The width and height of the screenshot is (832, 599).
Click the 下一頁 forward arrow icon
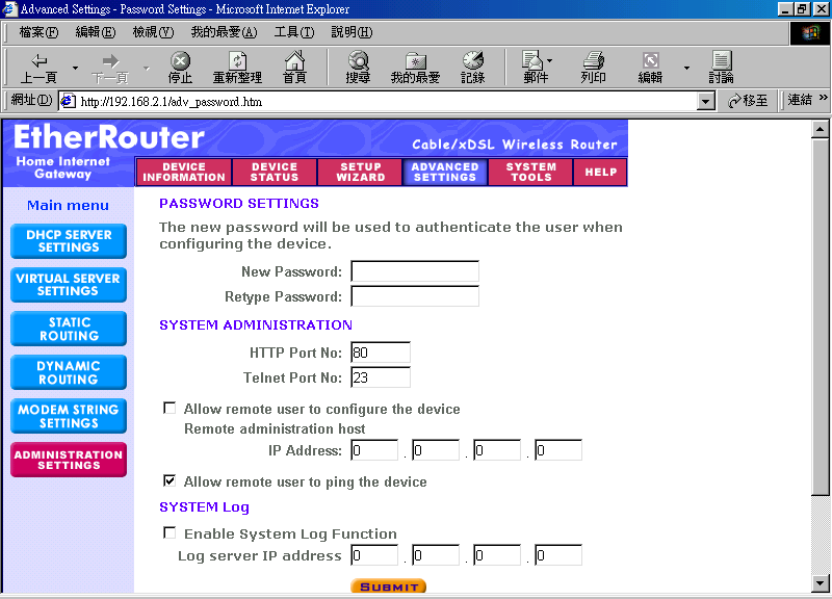point(110,62)
